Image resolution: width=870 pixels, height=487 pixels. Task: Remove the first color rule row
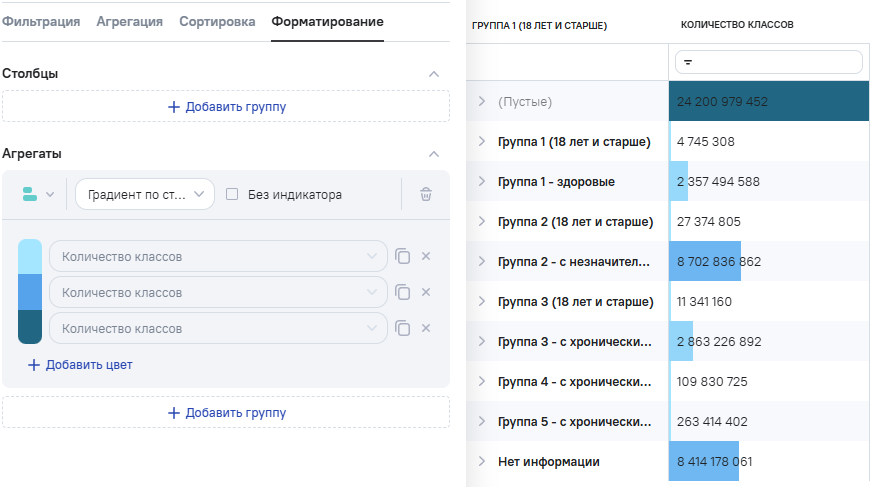pyautogui.click(x=426, y=257)
